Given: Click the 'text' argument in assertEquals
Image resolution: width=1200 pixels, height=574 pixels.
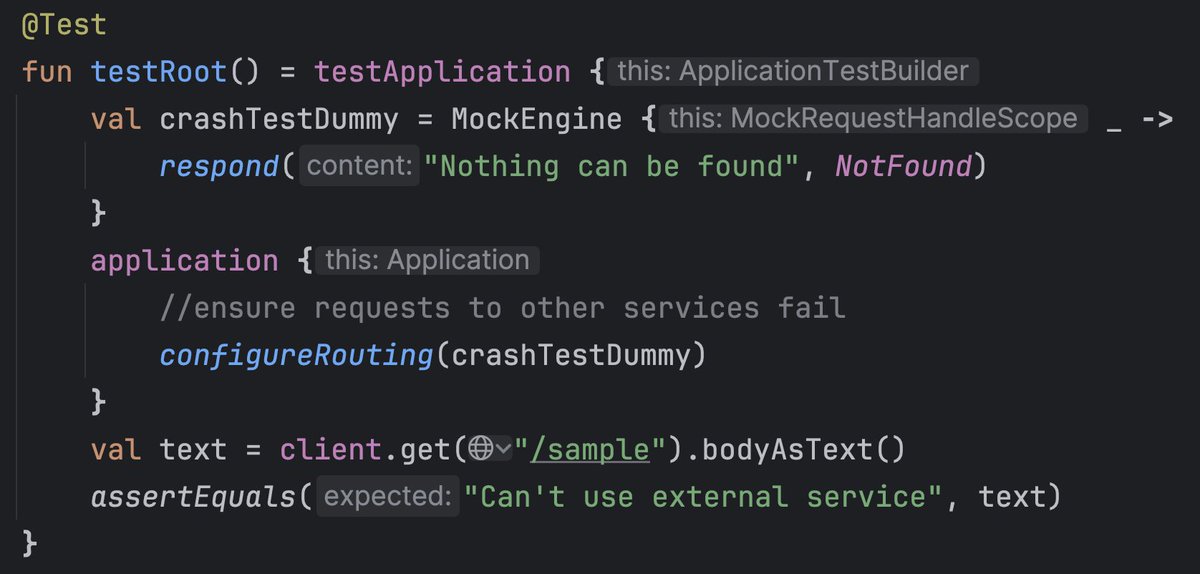Looking at the screenshot, I should [1012, 497].
